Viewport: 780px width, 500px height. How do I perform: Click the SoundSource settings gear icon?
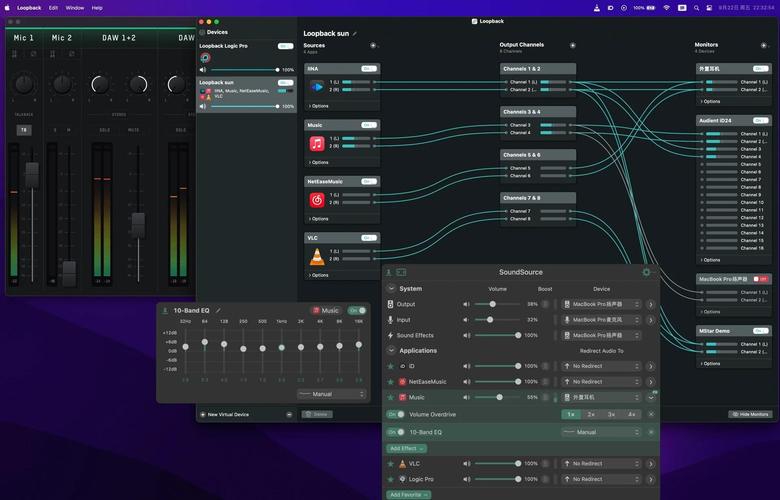point(646,272)
